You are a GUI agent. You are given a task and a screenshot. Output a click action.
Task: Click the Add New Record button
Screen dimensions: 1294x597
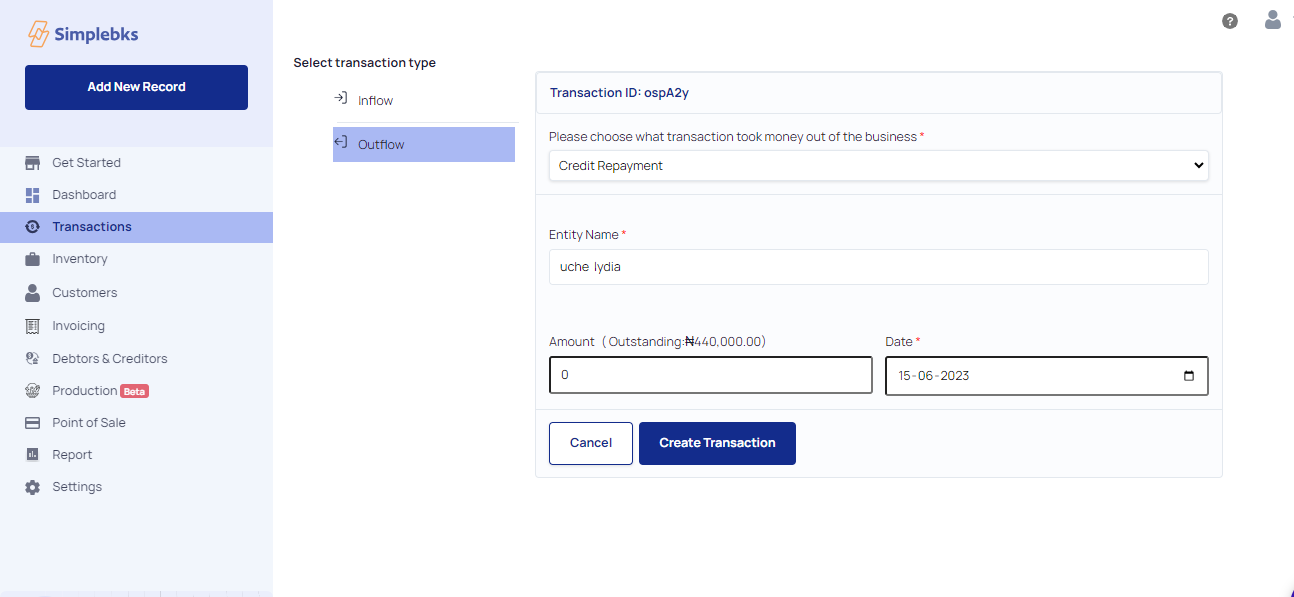click(136, 87)
